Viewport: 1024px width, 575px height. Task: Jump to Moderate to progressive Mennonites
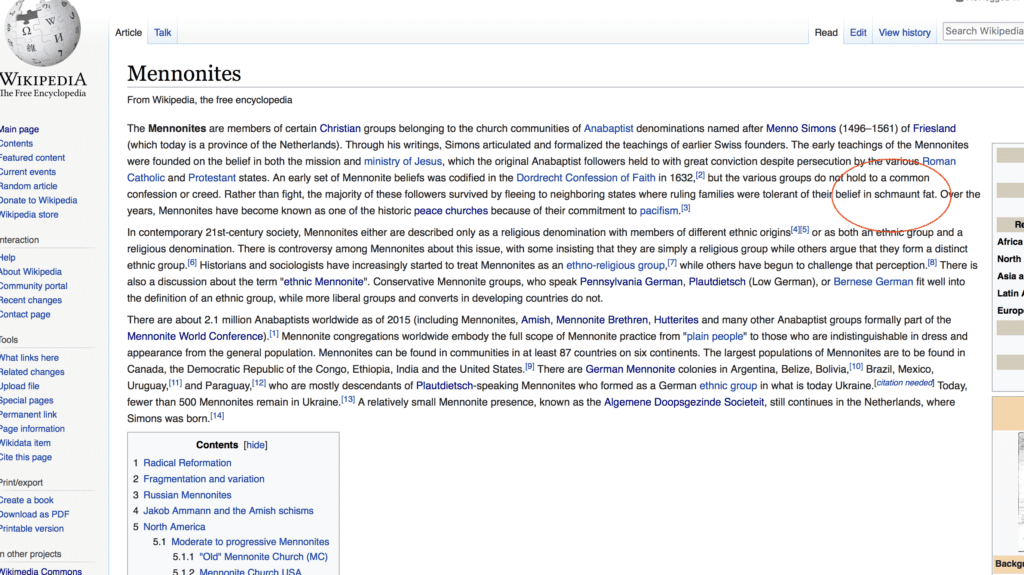coord(250,542)
